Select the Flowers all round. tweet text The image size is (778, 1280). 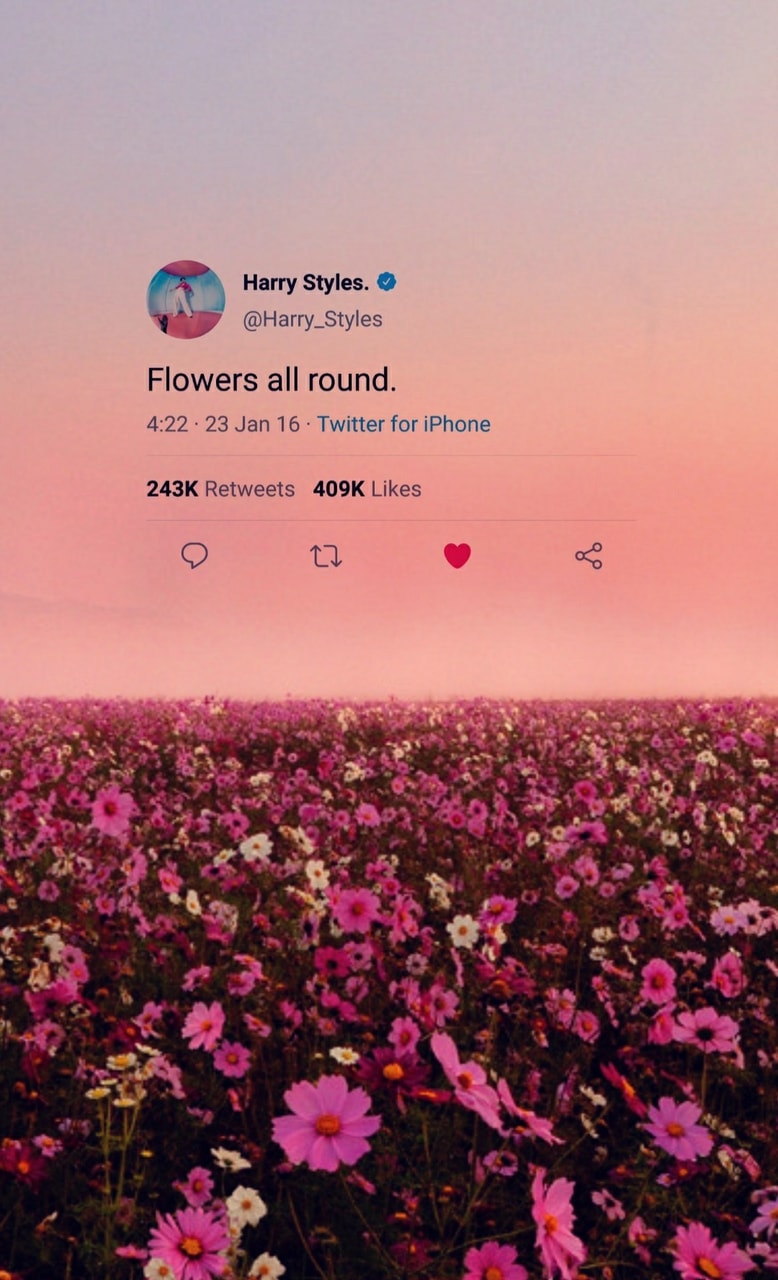tap(272, 380)
